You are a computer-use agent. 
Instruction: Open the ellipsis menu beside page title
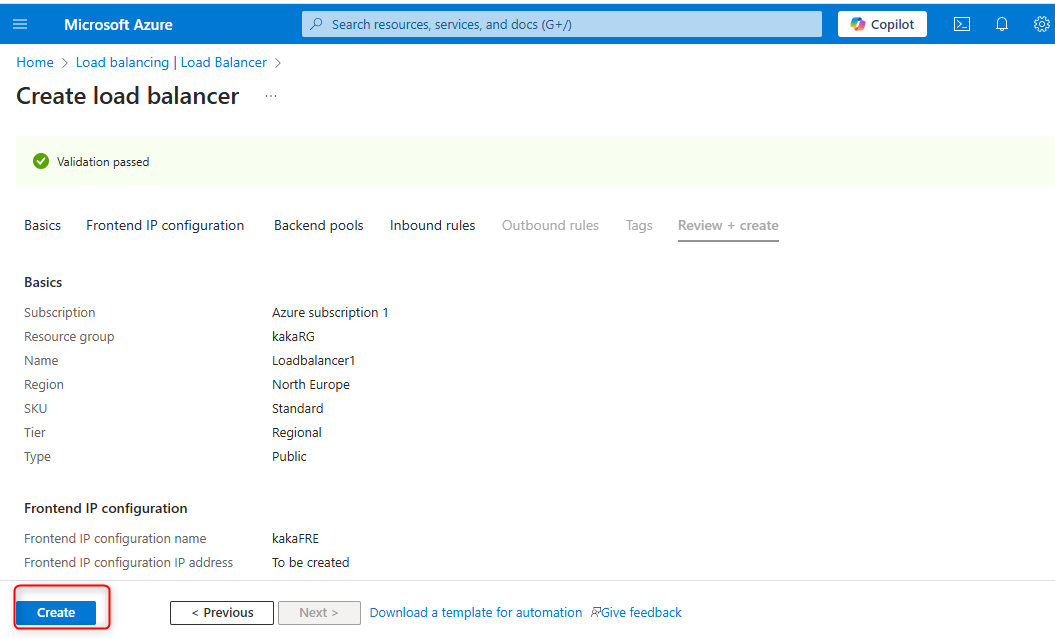click(270, 96)
